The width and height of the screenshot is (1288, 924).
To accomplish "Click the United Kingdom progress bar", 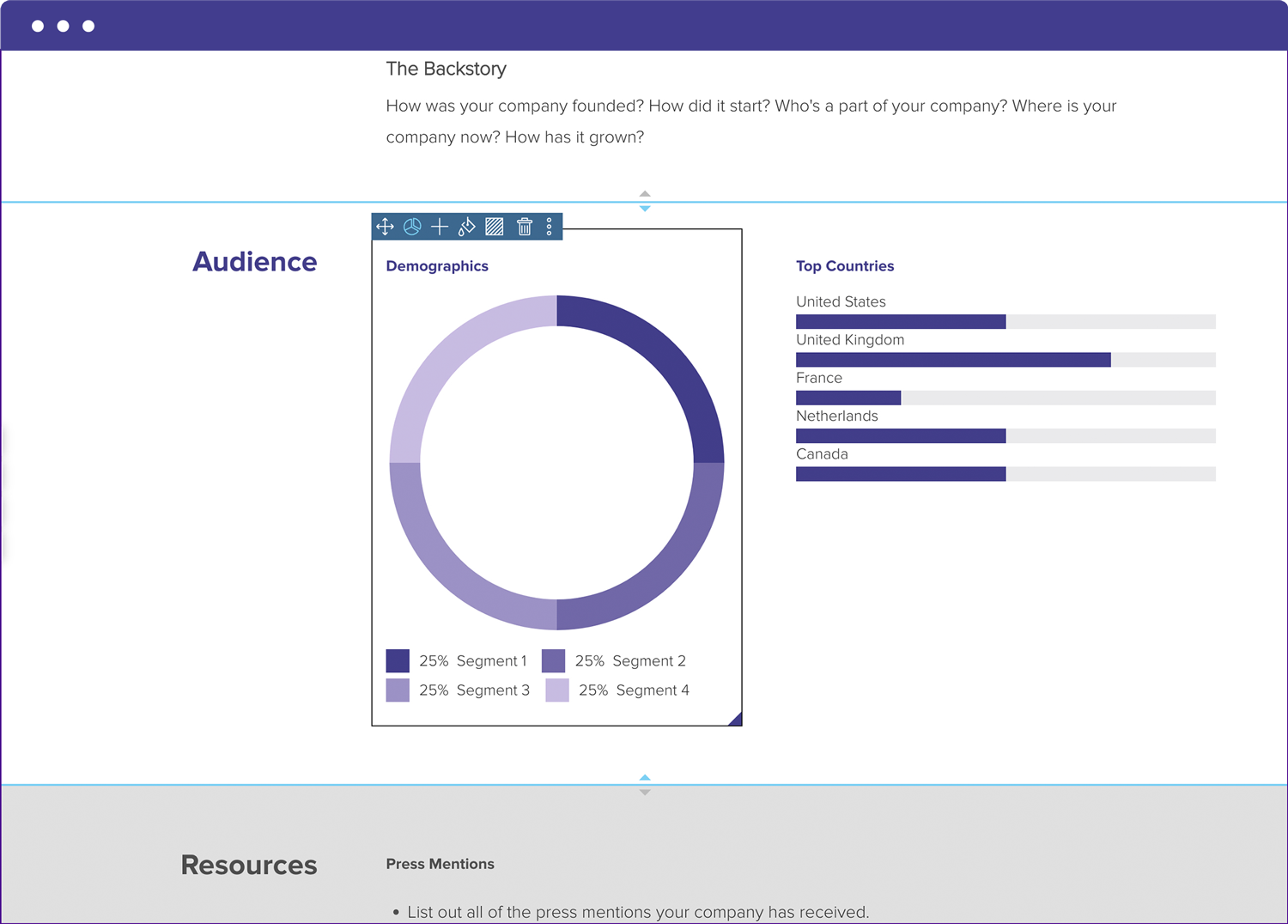I will click(1005, 360).
